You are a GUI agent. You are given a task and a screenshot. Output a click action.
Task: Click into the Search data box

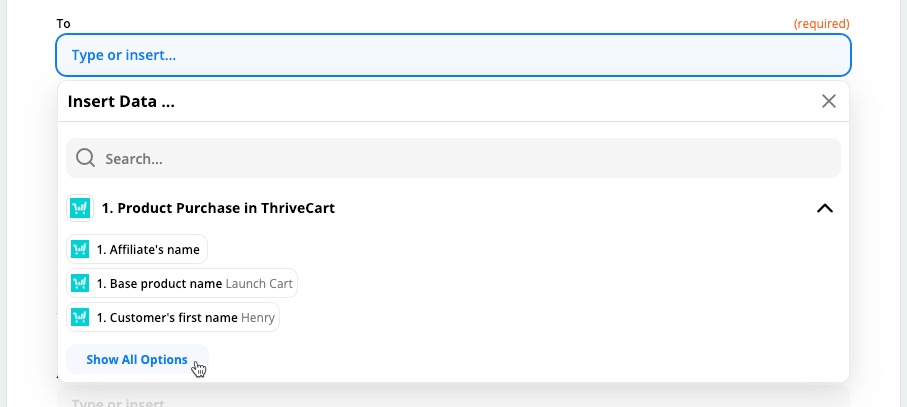coord(454,158)
